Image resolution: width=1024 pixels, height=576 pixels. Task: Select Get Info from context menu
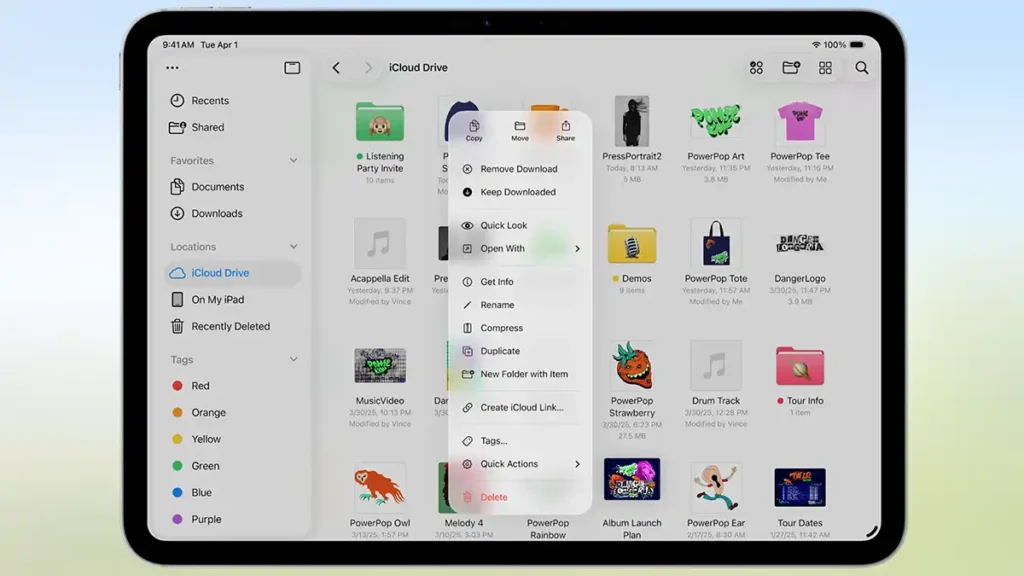tap(497, 282)
